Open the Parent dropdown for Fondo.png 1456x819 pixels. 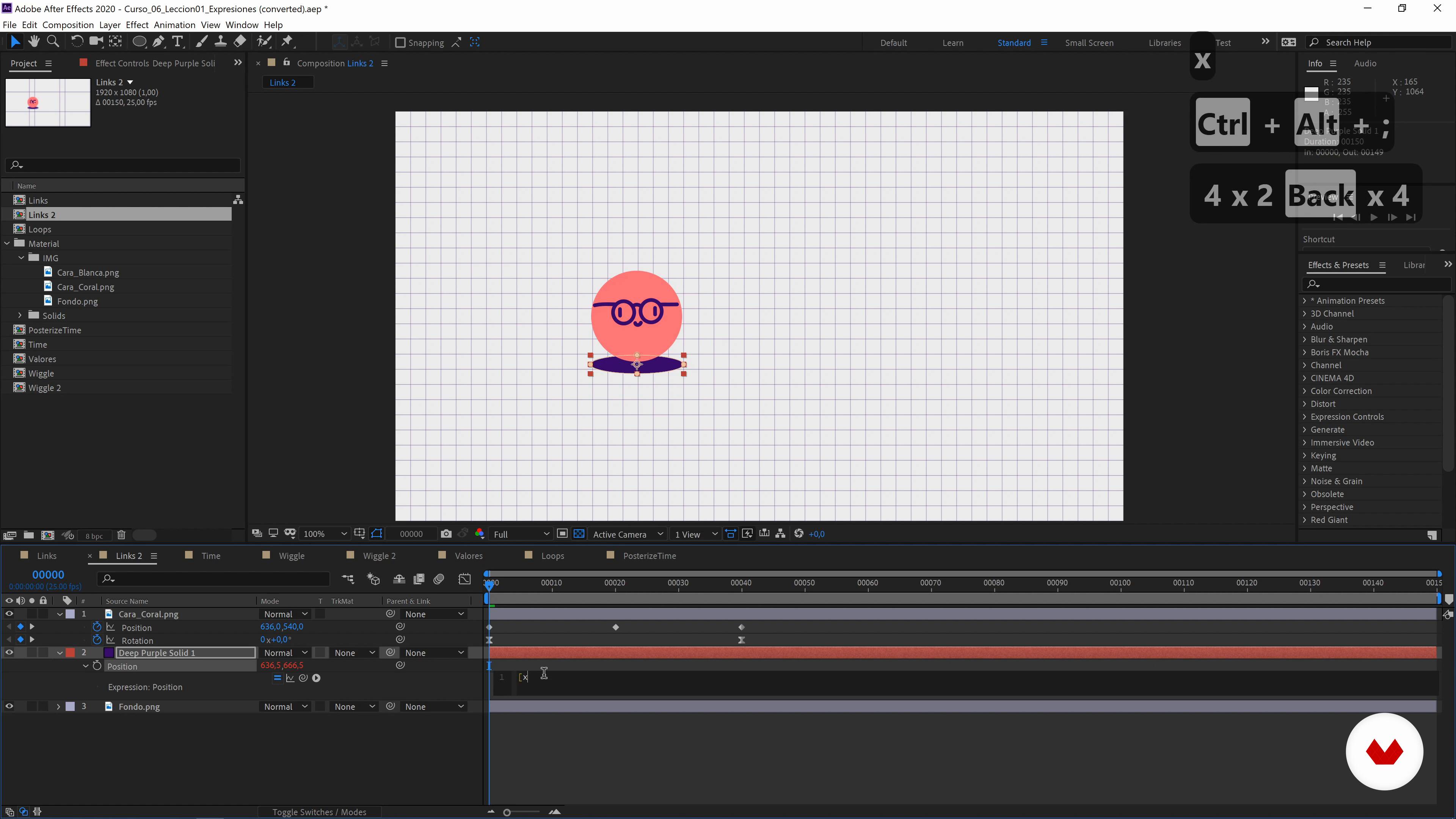pyautogui.click(x=434, y=706)
